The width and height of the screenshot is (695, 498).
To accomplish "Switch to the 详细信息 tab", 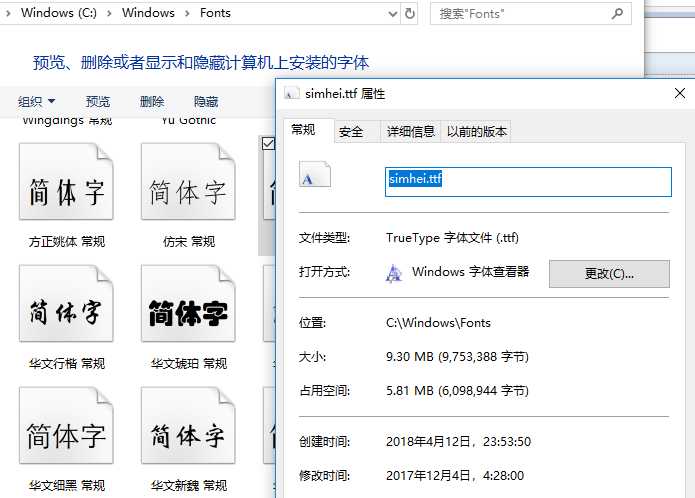I will tap(410, 132).
